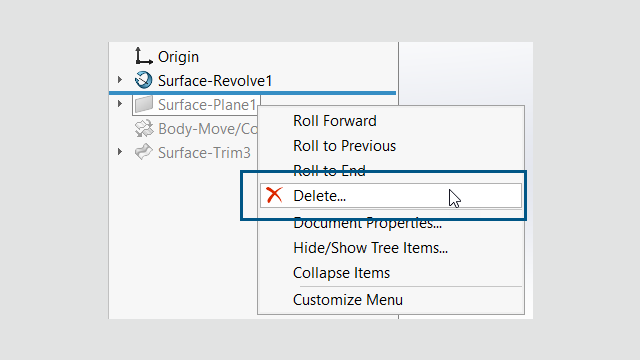The width and height of the screenshot is (640, 360).
Task: Click the Surface-Revolve1 feature icon
Action: click(x=144, y=80)
